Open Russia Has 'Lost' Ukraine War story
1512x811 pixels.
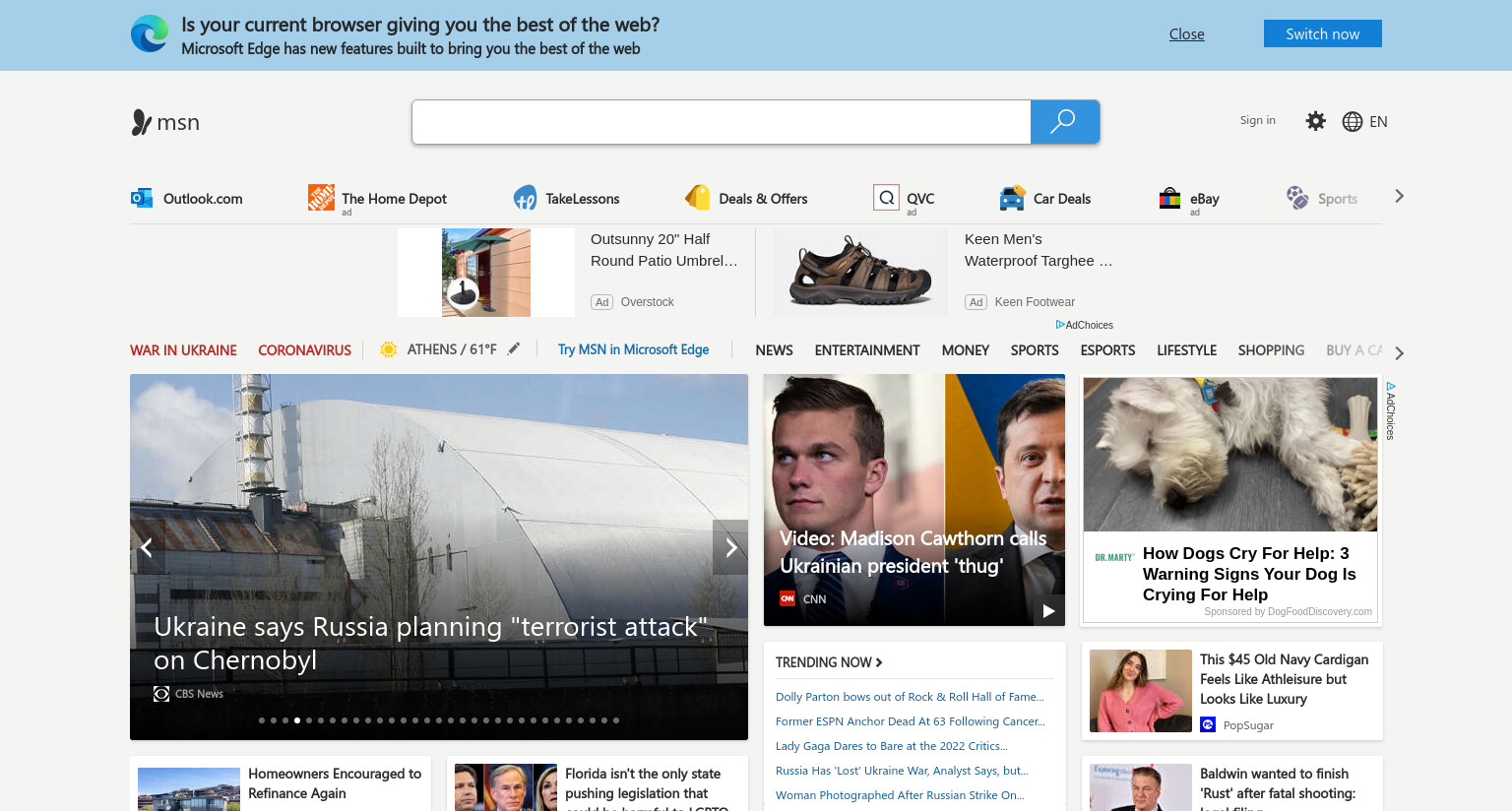click(902, 771)
